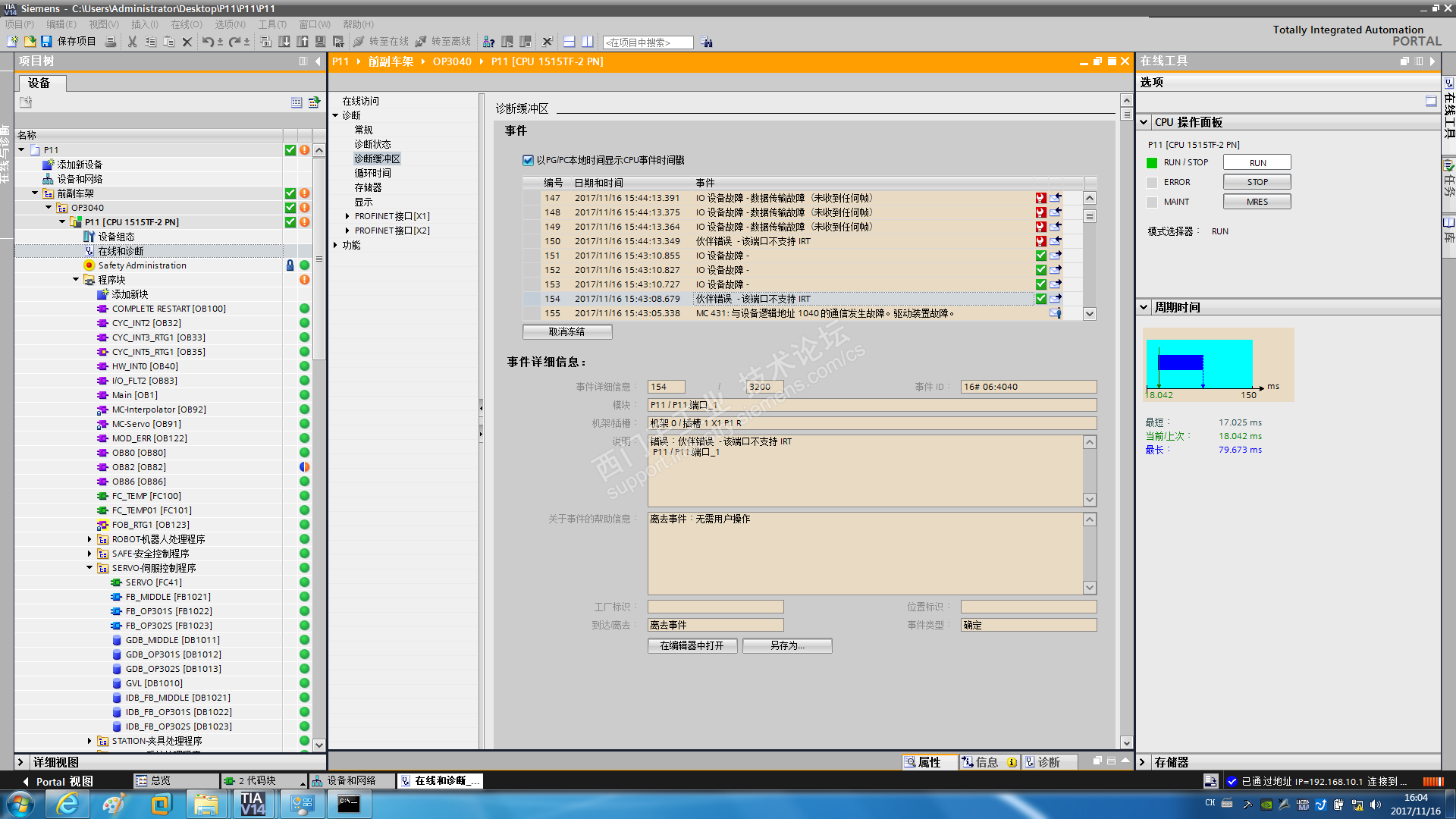Toggle PG/PC local time display checkbox
This screenshot has width=1456, height=819.
pos(528,160)
